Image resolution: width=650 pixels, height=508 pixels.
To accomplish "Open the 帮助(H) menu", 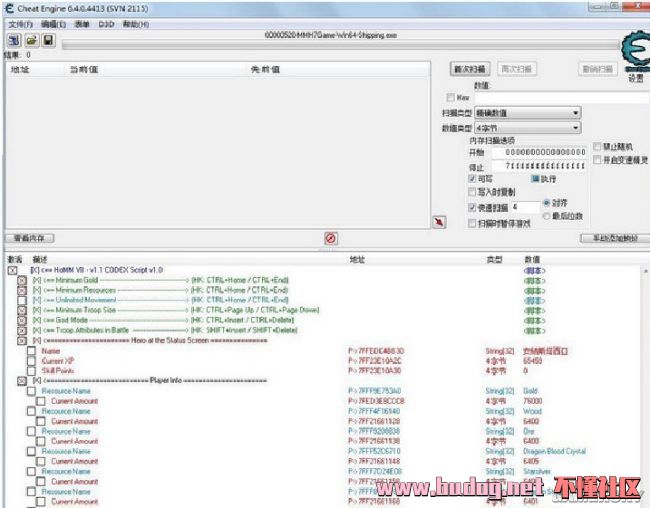I will click(x=136, y=24).
